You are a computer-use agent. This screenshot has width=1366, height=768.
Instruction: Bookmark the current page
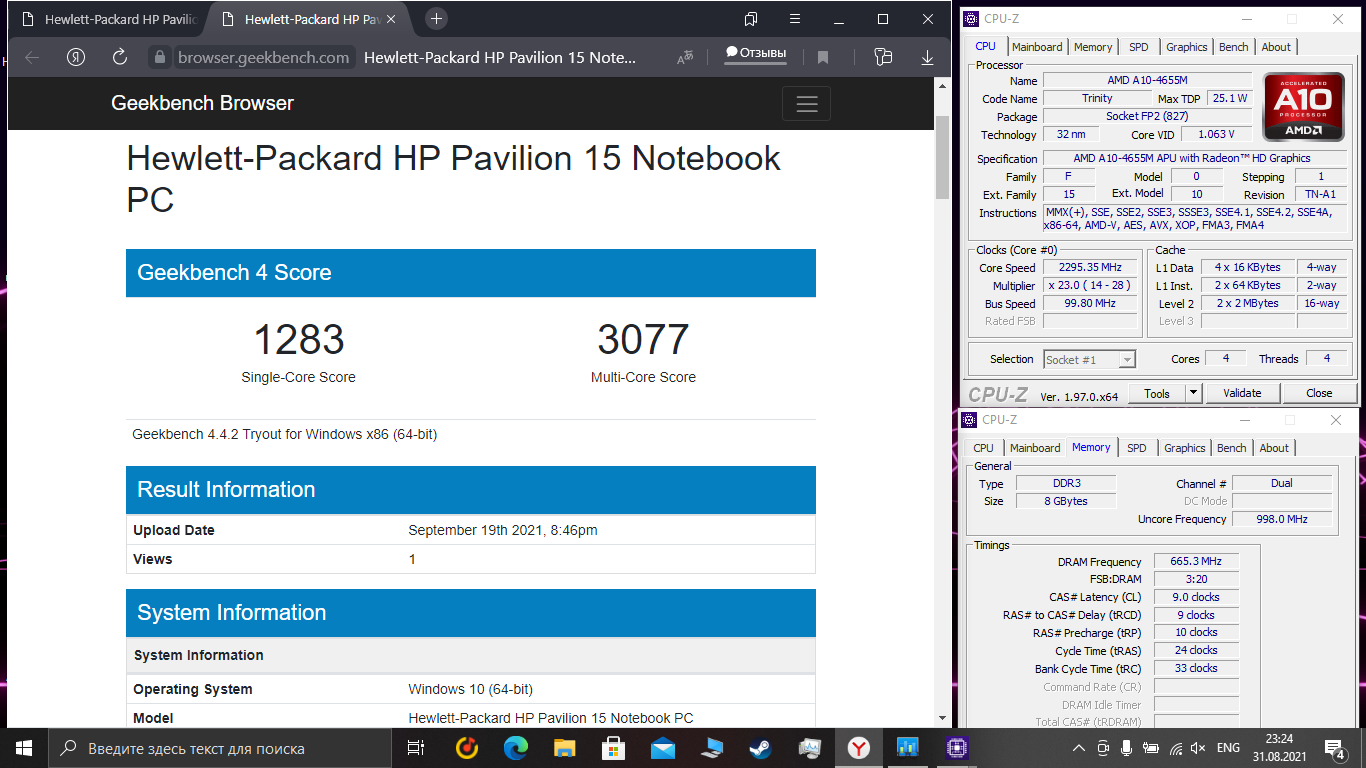click(823, 57)
